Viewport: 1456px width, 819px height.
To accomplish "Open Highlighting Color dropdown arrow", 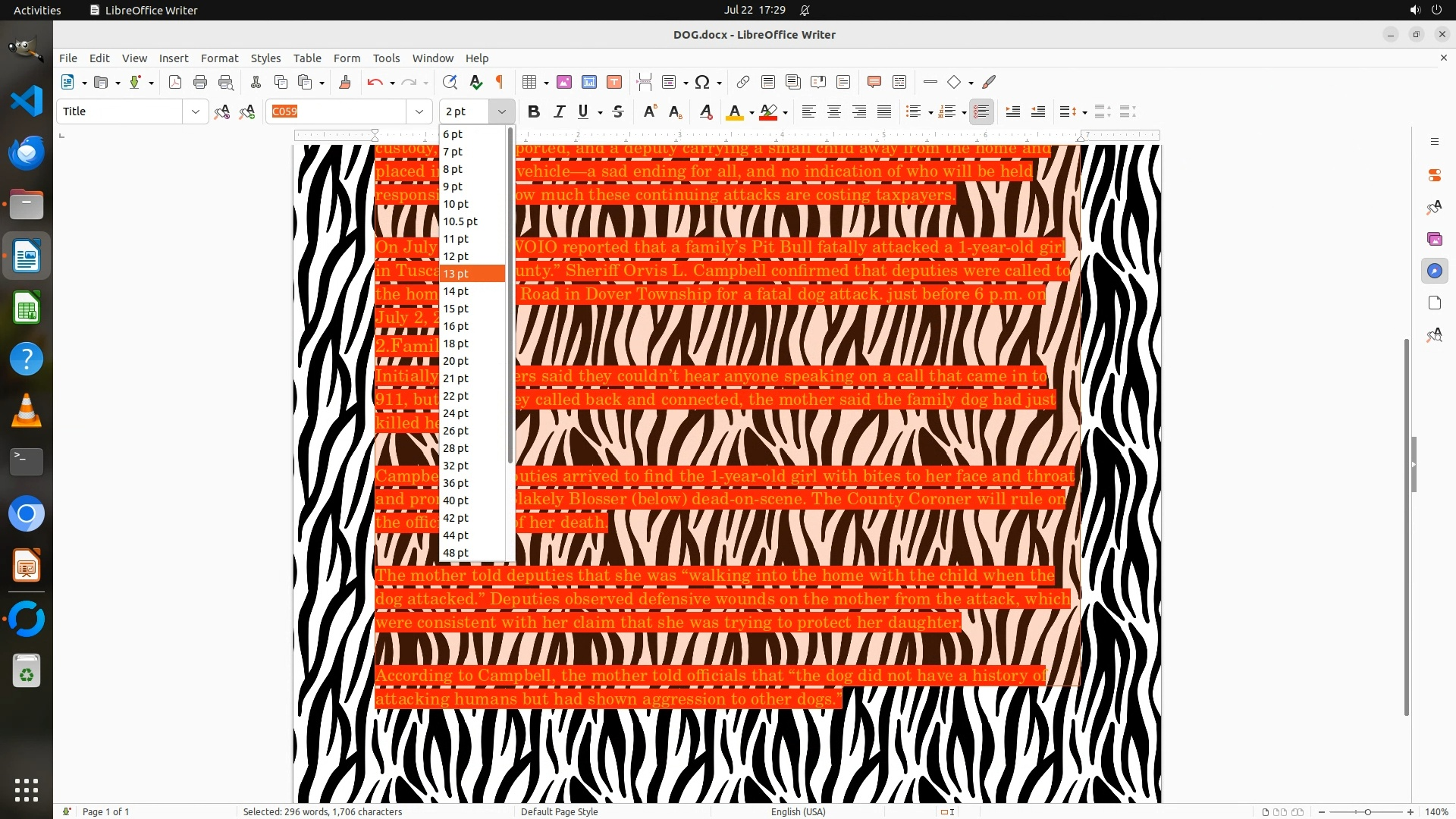I will point(786,112).
